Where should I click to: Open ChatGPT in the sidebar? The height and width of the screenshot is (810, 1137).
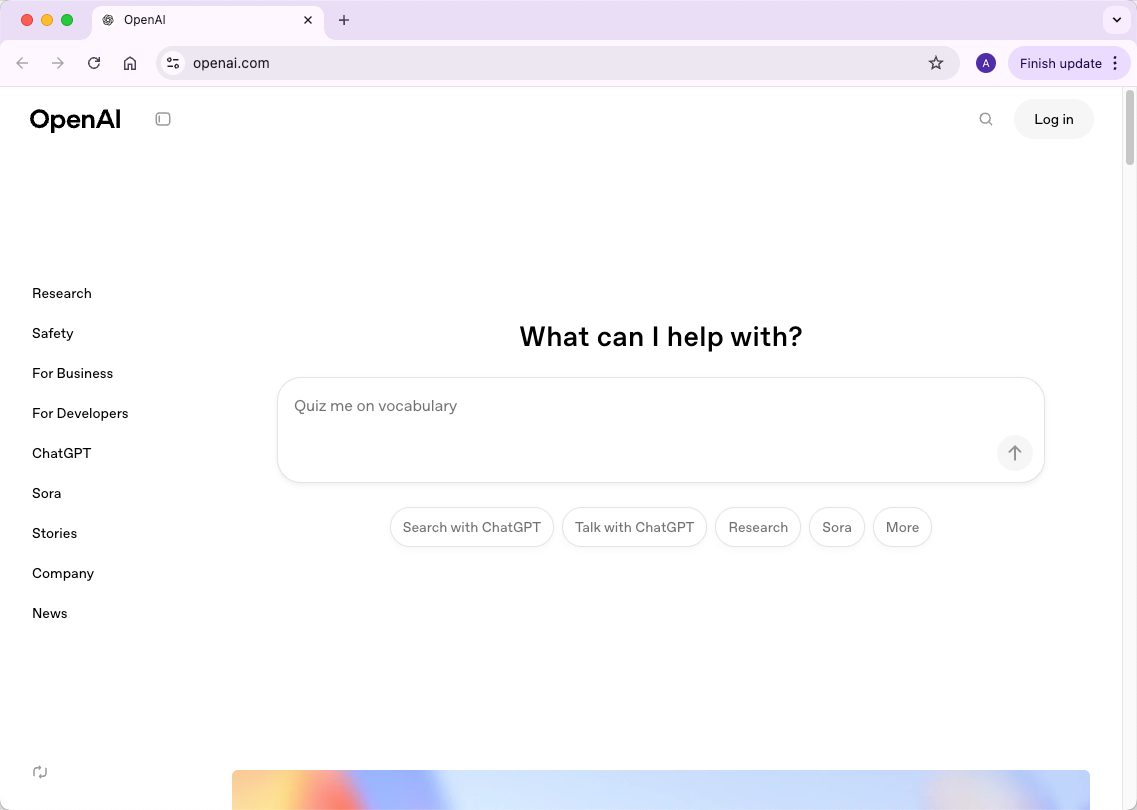click(x=62, y=453)
